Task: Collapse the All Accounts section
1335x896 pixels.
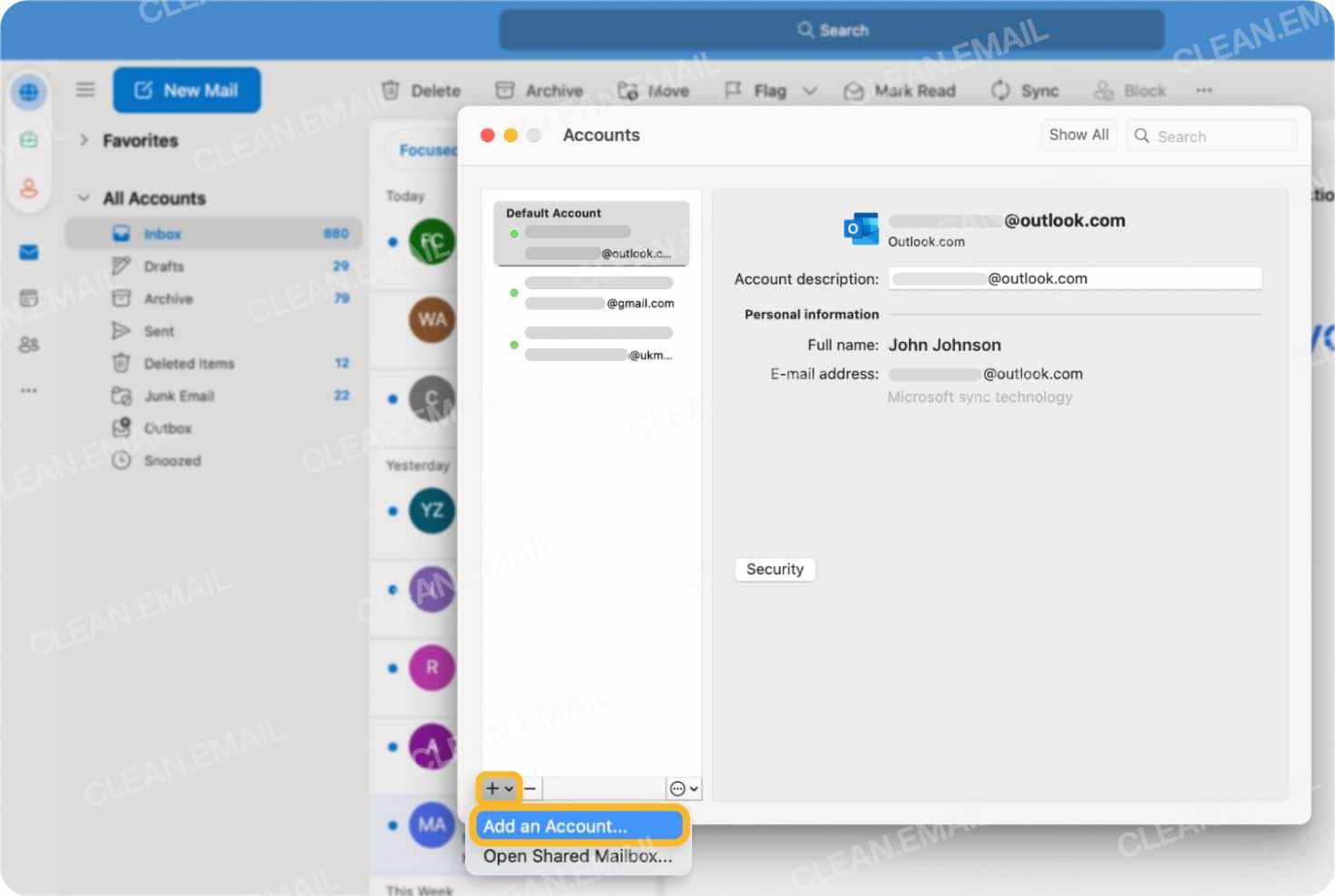Action: pos(83,198)
